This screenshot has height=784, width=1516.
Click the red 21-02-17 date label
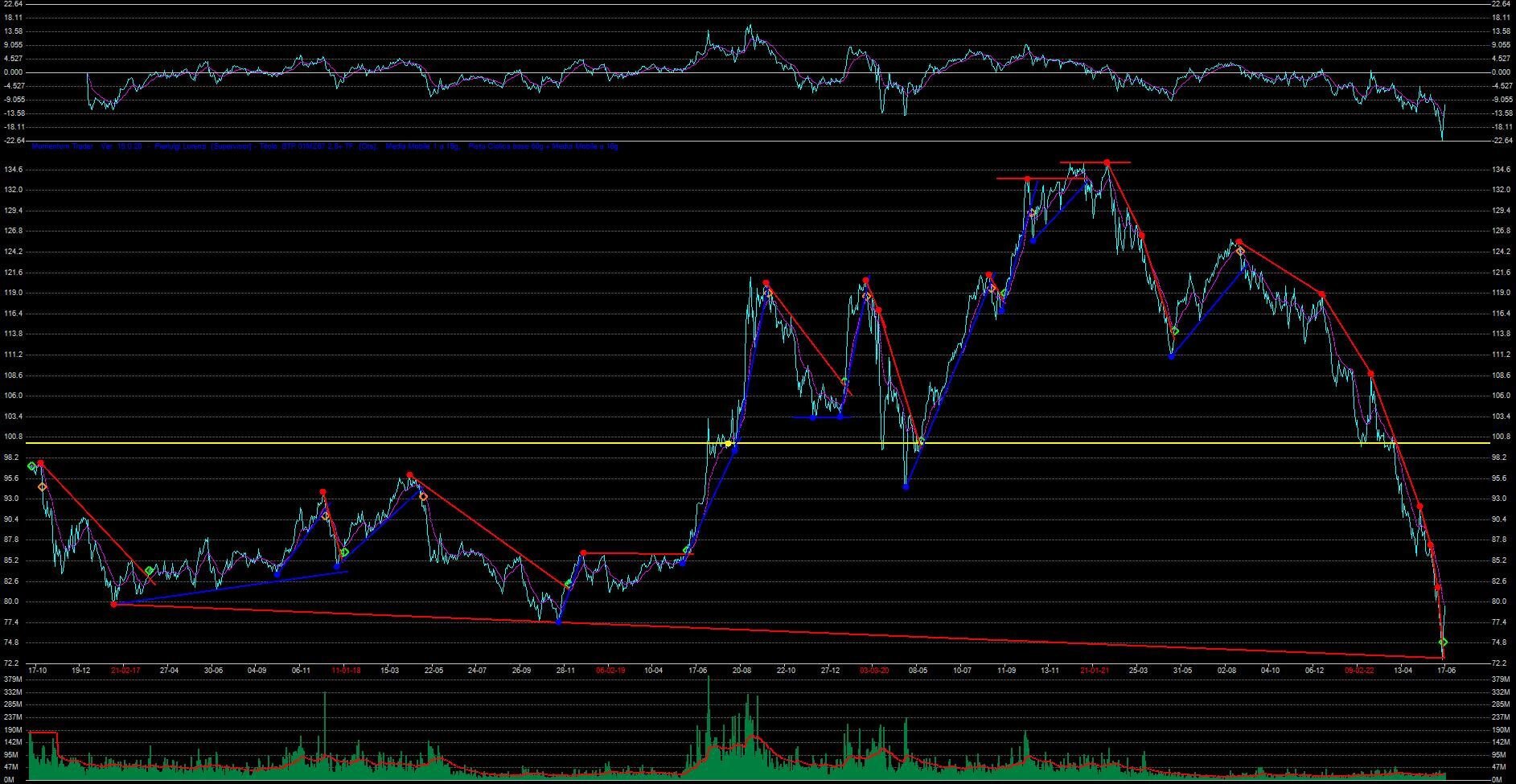125,670
